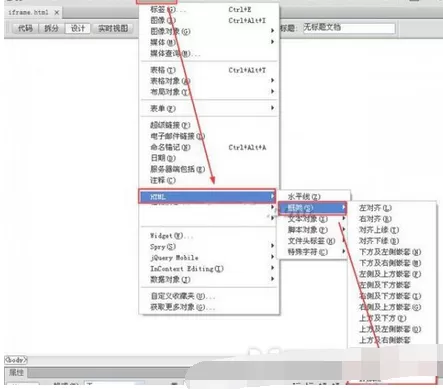Choose 上方及左侧嵌套(O) frame option
This screenshot has height=389, width=443.
pos(392,329)
